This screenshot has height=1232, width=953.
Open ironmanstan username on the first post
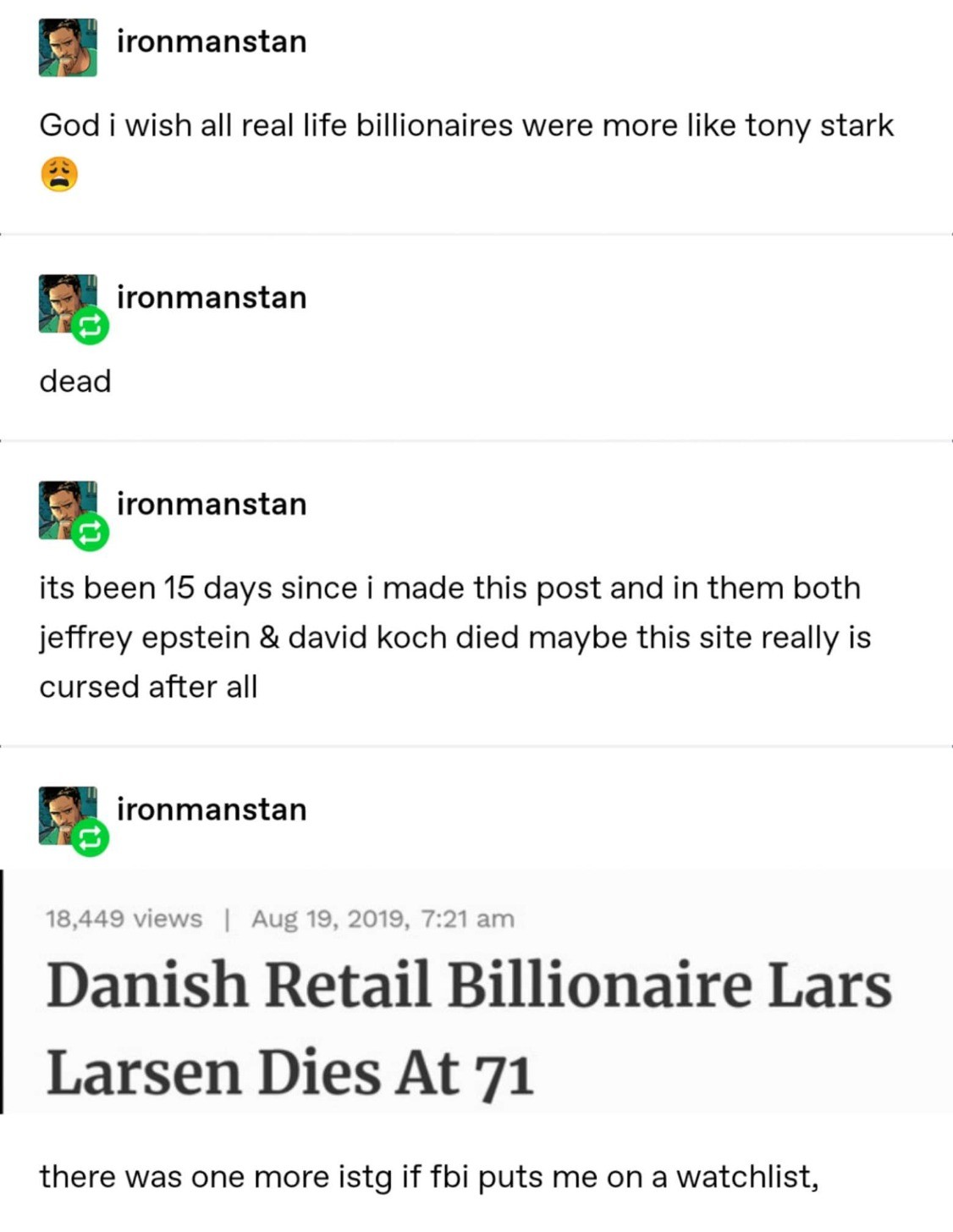pyautogui.click(x=212, y=41)
